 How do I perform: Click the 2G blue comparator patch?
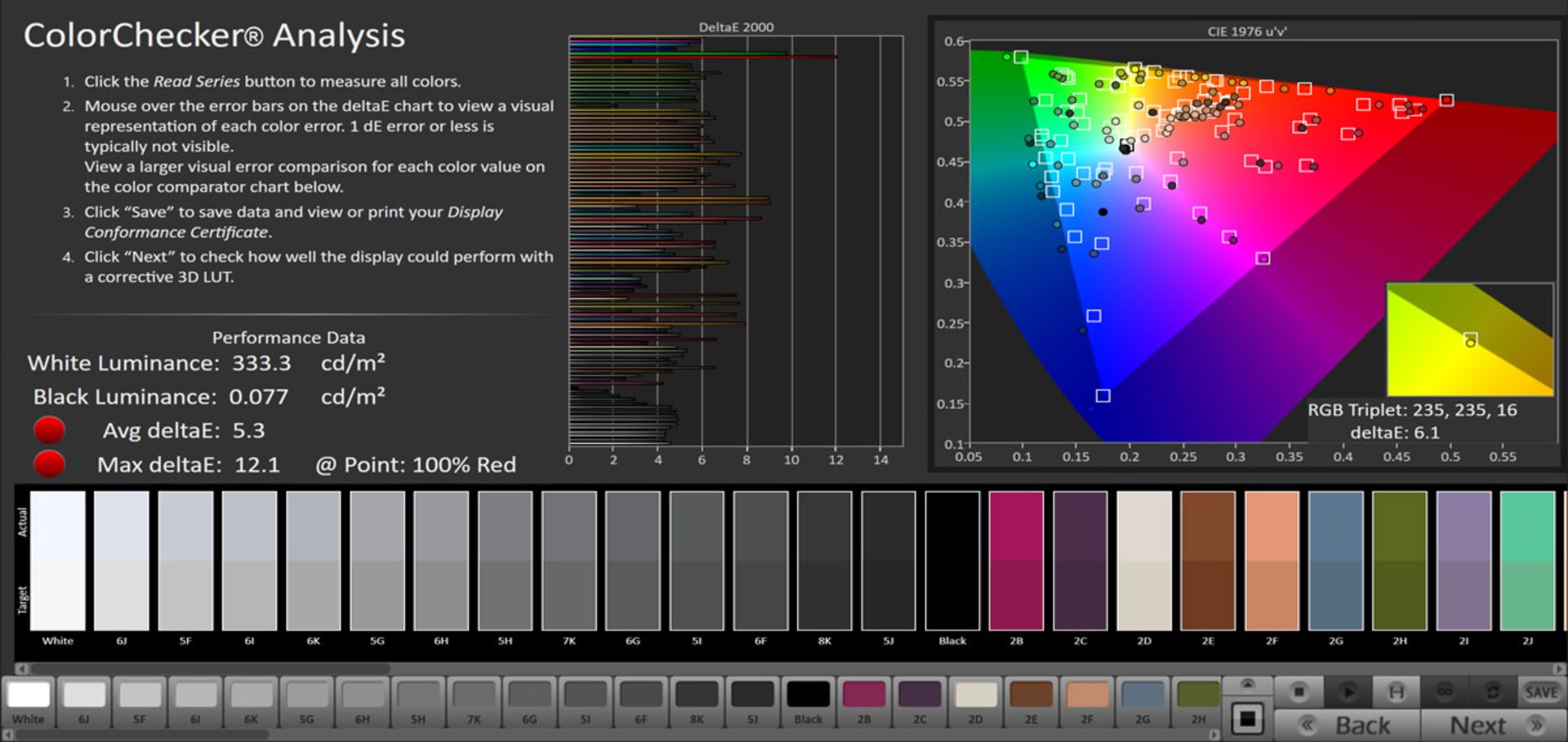click(x=1335, y=561)
